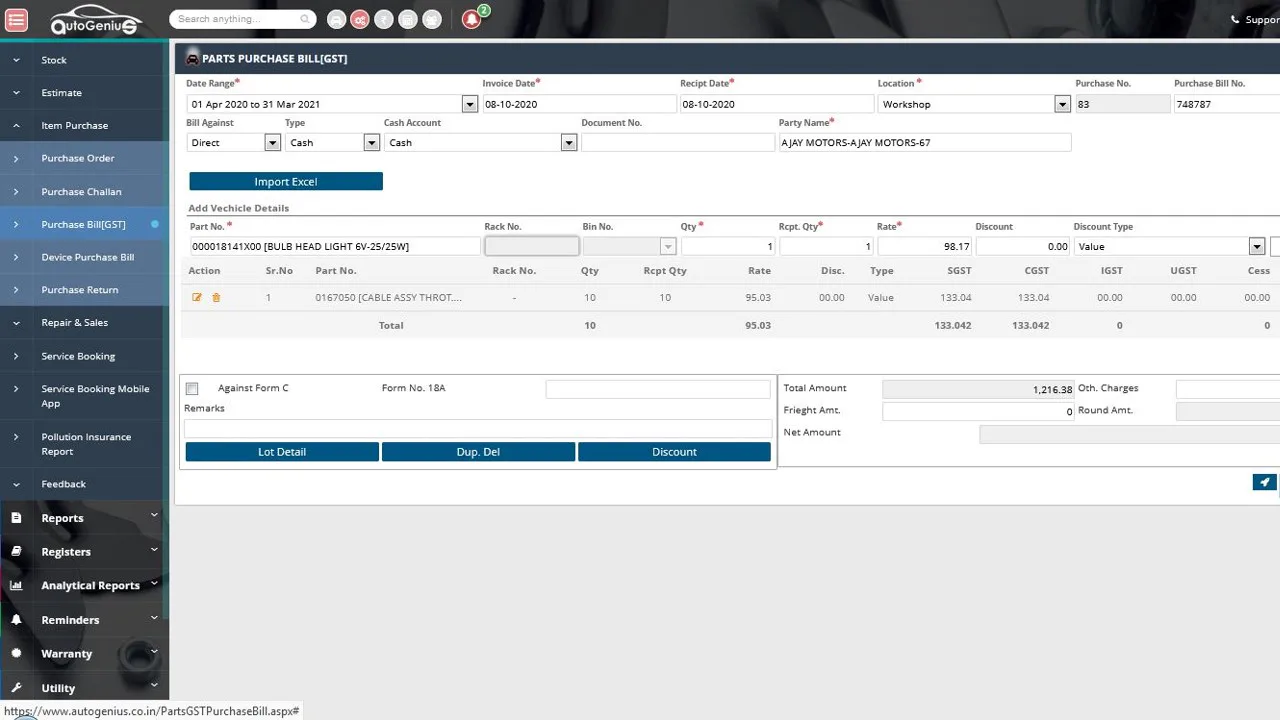Image resolution: width=1280 pixels, height=720 pixels.
Task: Click the rupee symbol icon in top bar
Action: click(x=383, y=19)
